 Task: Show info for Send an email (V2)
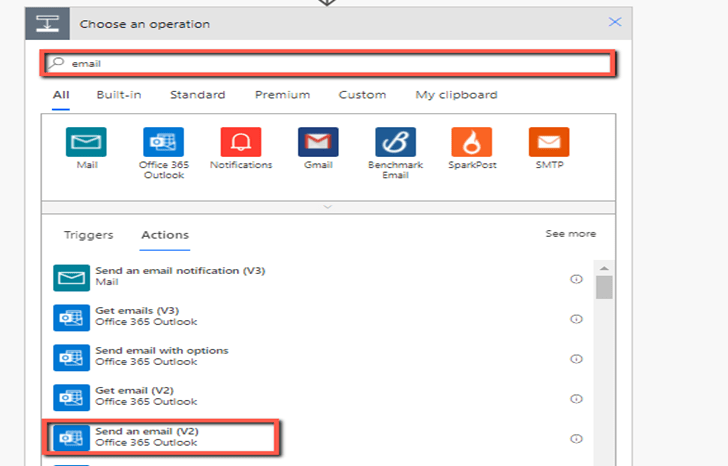pos(576,439)
